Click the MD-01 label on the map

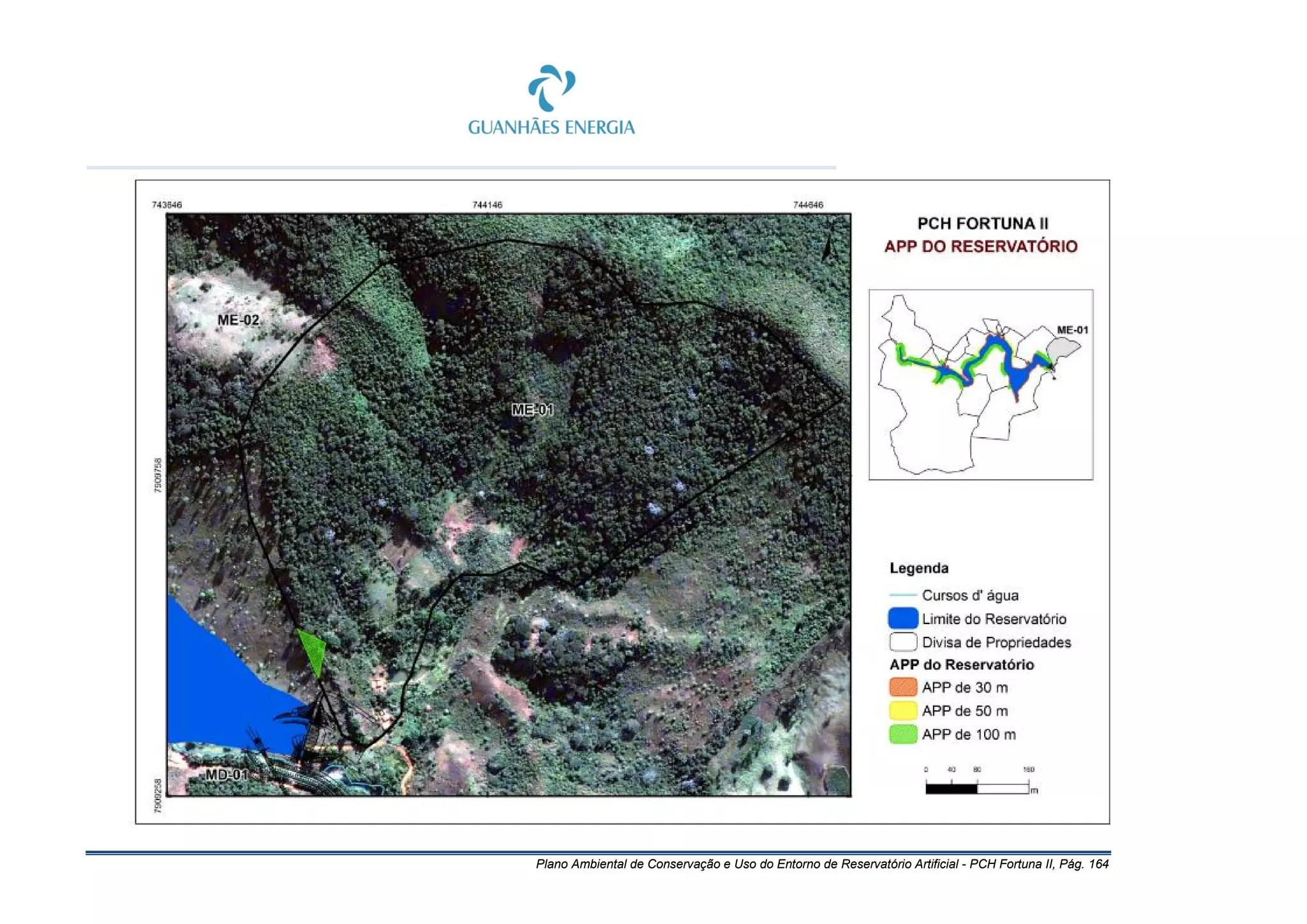[227, 775]
